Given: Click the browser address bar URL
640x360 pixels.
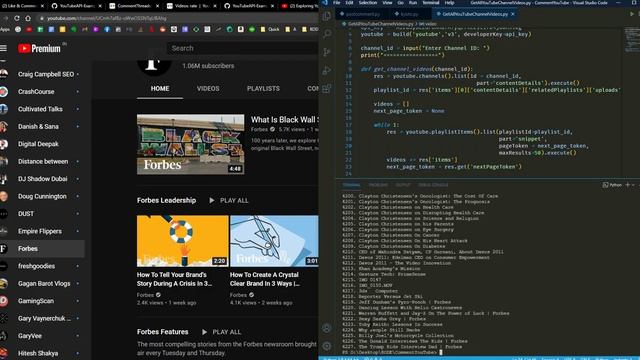Looking at the screenshot, I should [x=107, y=18].
